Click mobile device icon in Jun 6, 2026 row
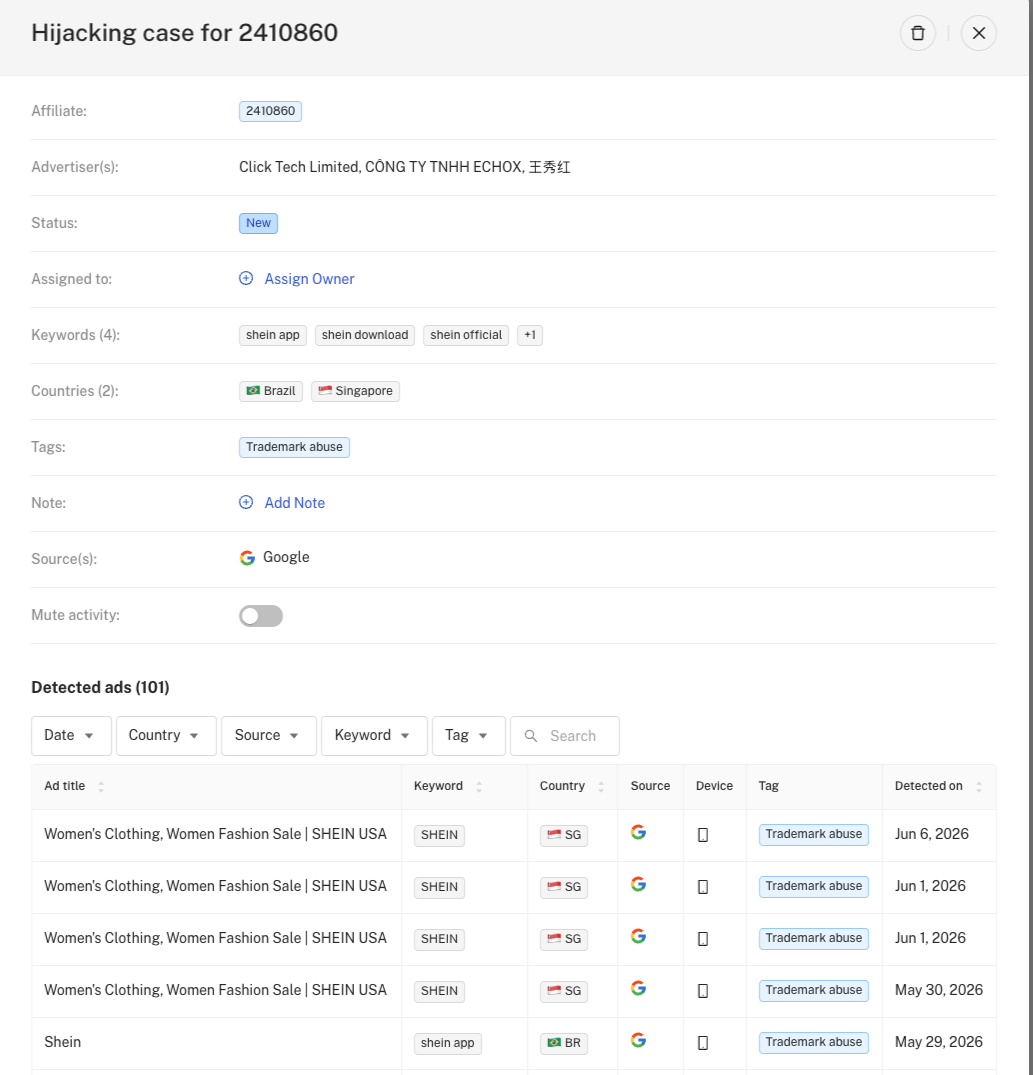This screenshot has height=1075, width=1033. (703, 835)
